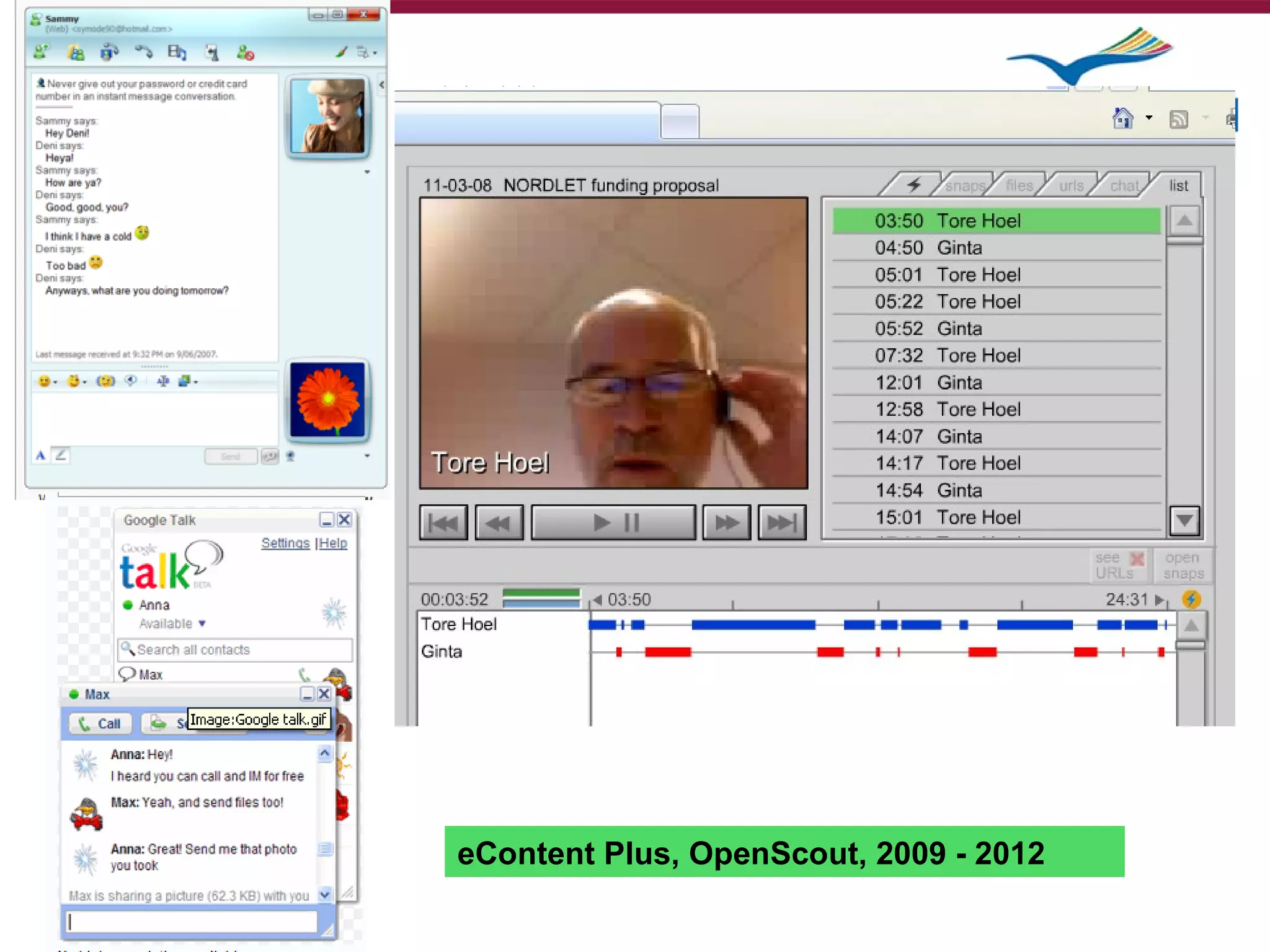Open the color scheme paintbrush in Messenger
Image resolution: width=1270 pixels, height=952 pixels.
pos(342,53)
